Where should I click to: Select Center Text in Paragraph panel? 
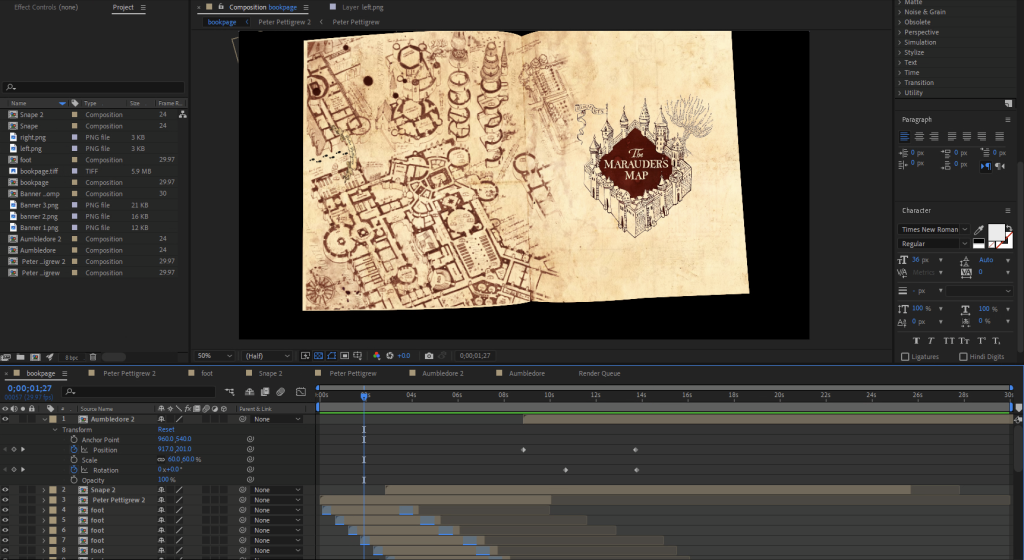click(x=919, y=136)
